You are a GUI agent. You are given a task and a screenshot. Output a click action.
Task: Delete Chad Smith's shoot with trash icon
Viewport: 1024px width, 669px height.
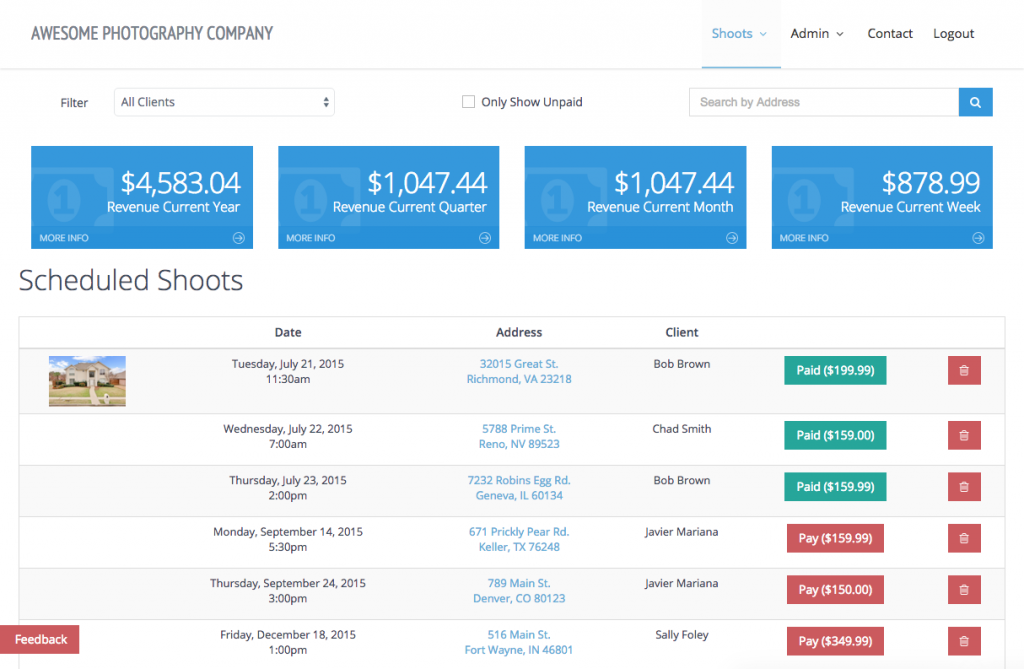(963, 435)
